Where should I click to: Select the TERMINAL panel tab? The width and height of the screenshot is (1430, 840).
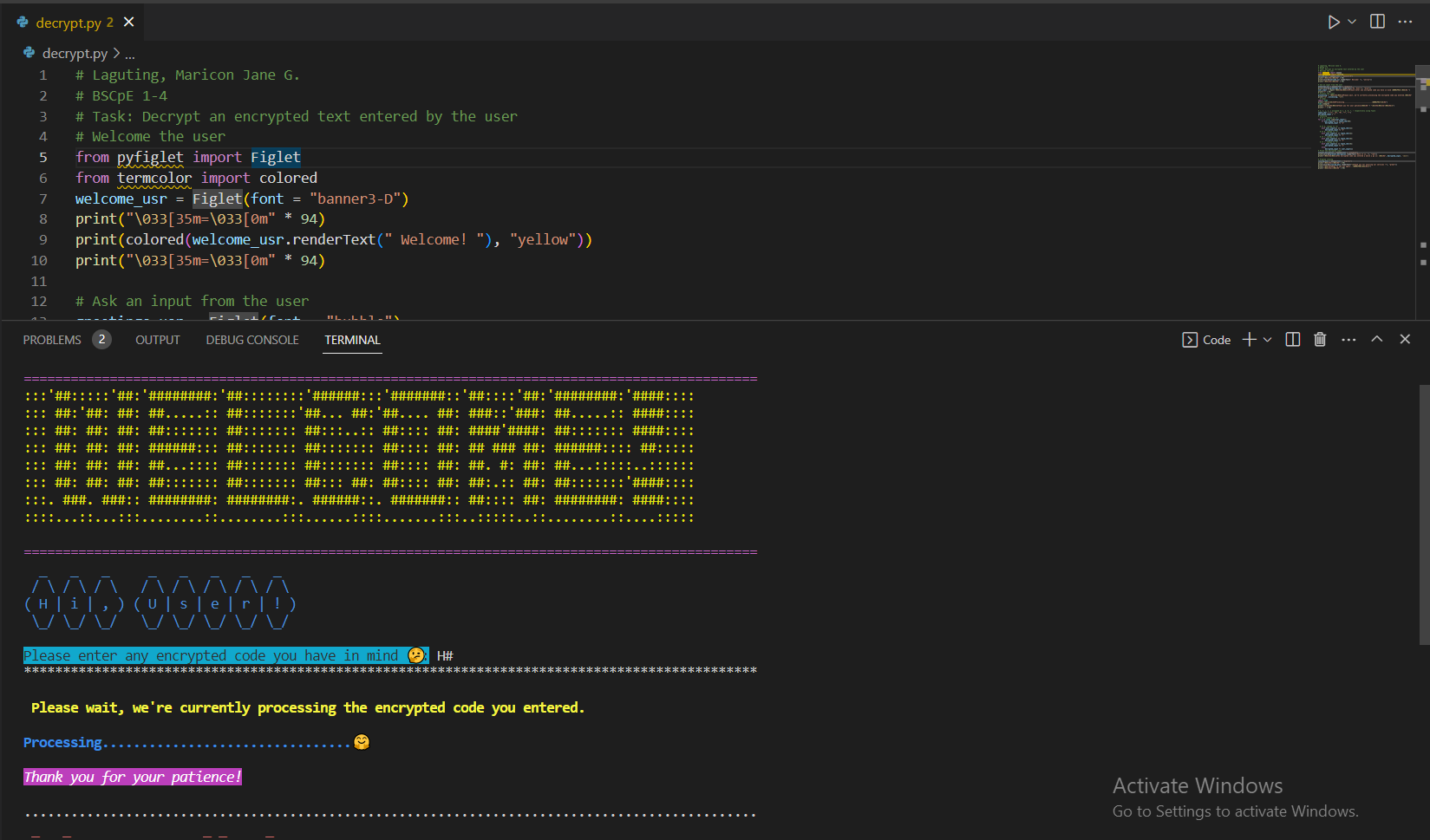click(352, 340)
